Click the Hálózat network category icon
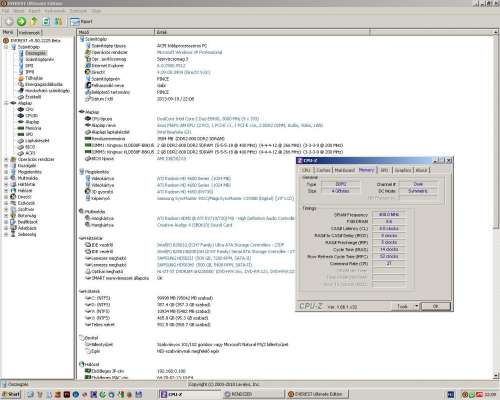 [13, 191]
